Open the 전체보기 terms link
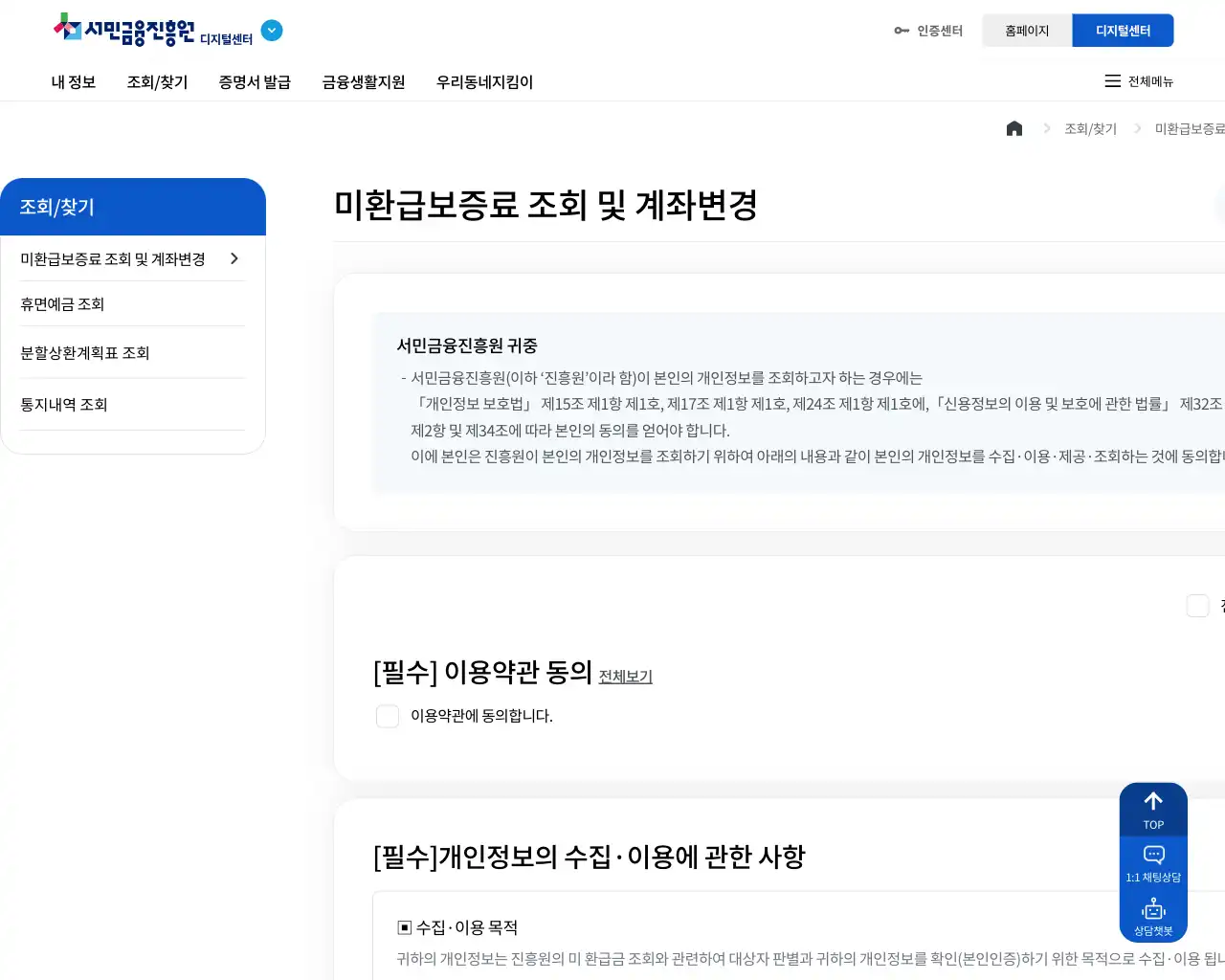 pos(625,676)
